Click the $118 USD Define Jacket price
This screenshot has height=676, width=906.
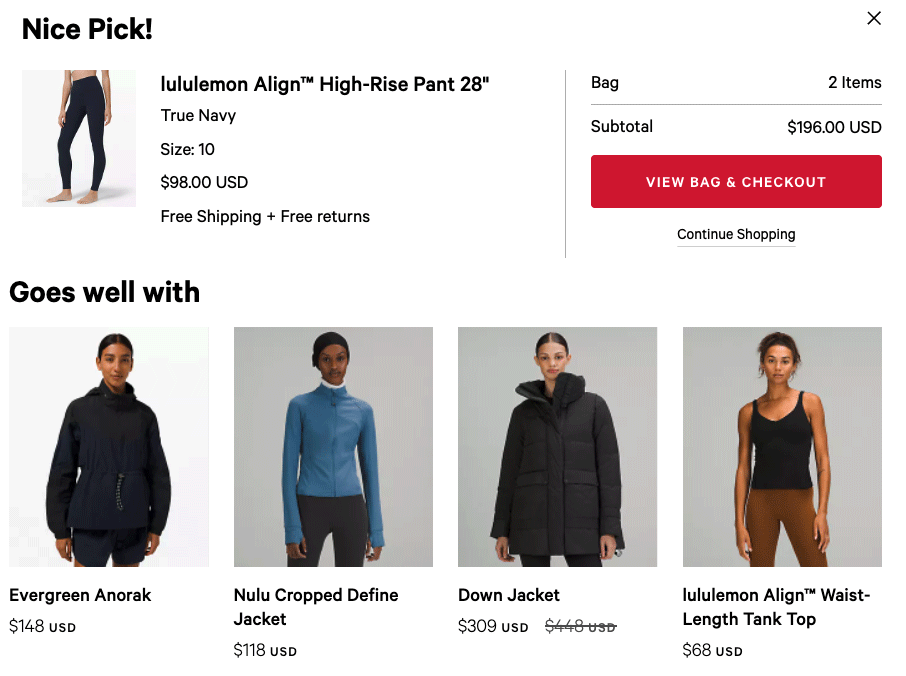(265, 651)
